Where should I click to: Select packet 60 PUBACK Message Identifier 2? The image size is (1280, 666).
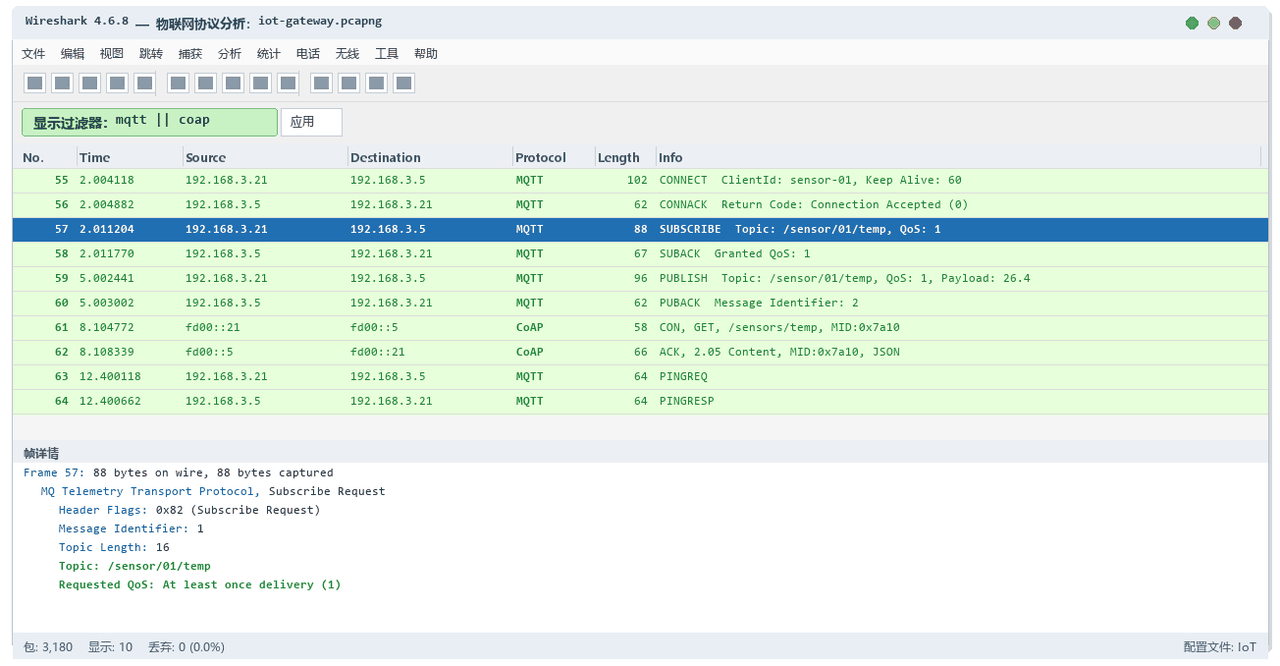click(x=640, y=303)
